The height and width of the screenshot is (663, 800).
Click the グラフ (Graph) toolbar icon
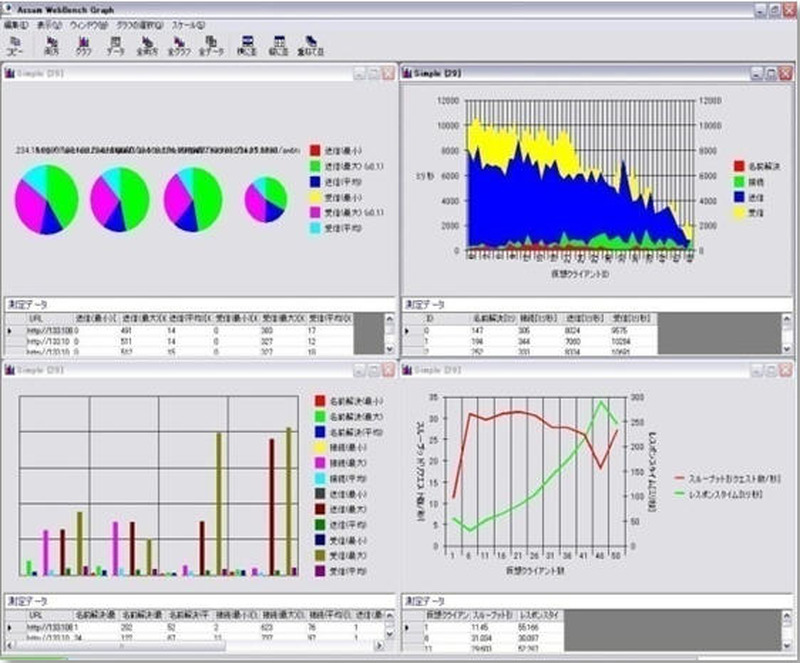[x=83, y=44]
